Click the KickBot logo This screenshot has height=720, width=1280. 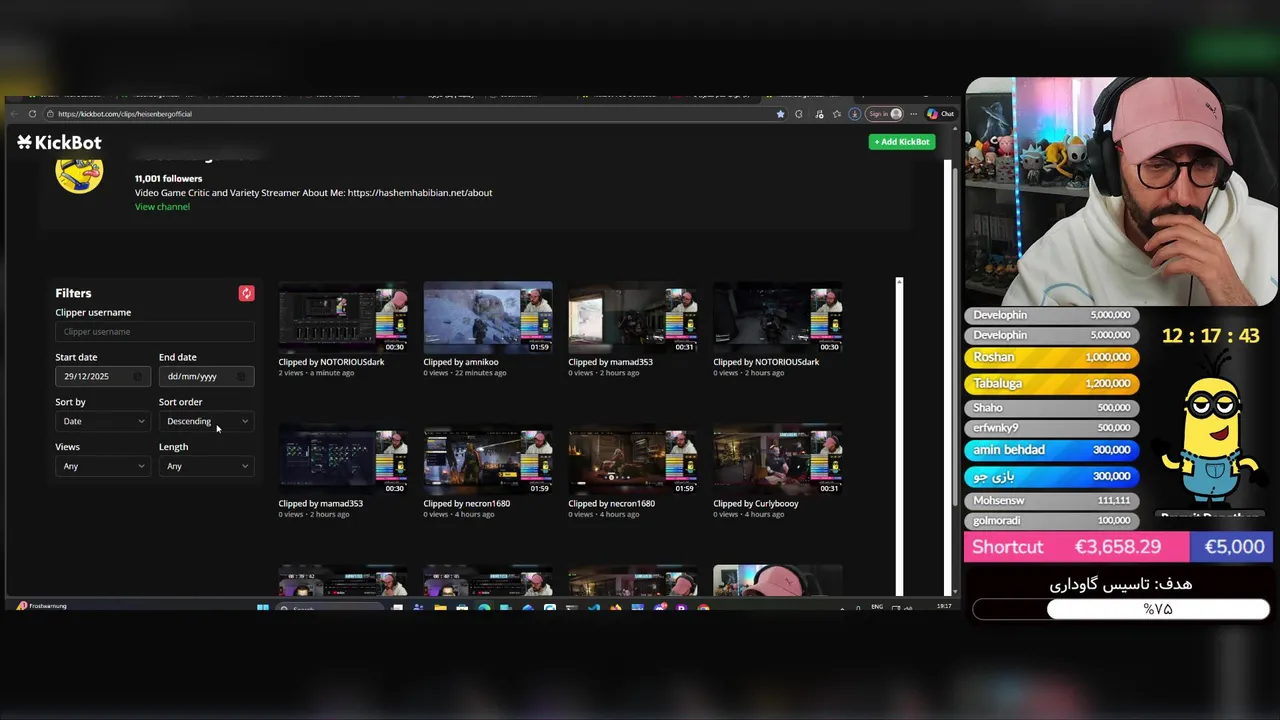[59, 142]
